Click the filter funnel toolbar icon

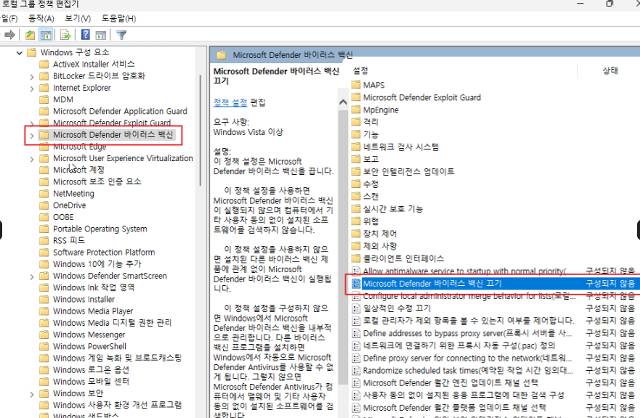tap(121, 36)
